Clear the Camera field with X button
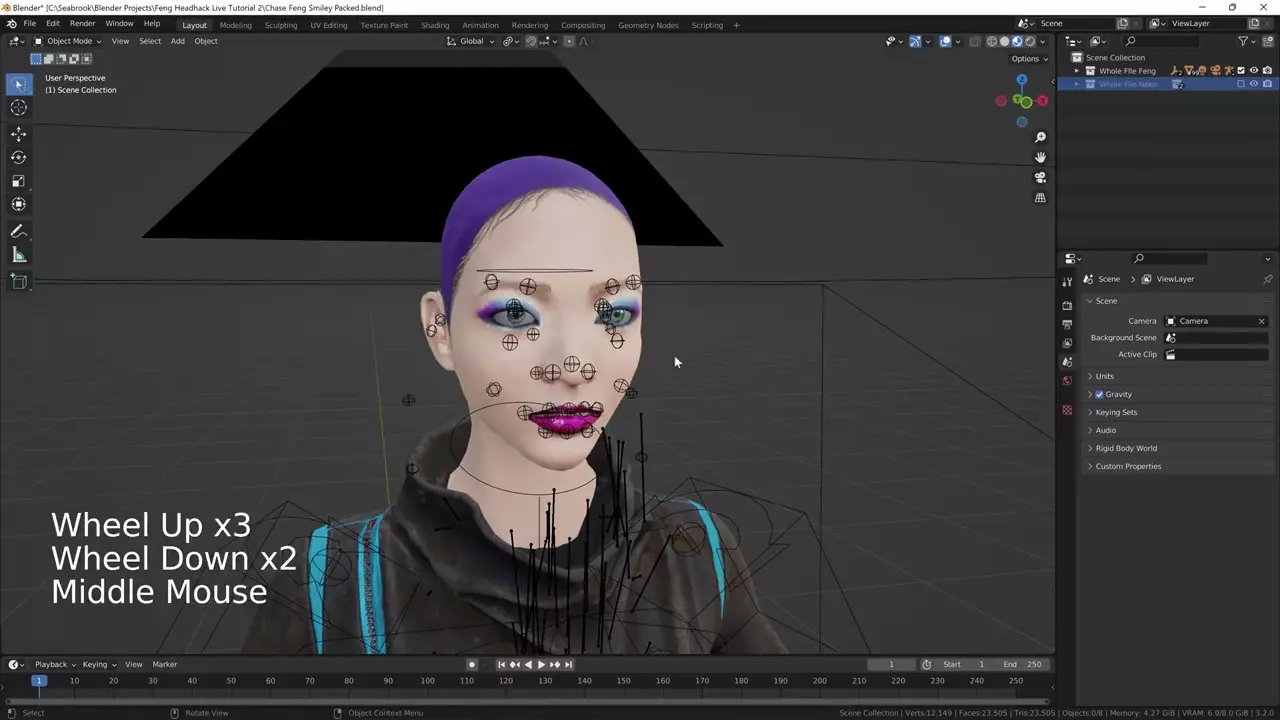The width and height of the screenshot is (1280, 720). [1261, 321]
